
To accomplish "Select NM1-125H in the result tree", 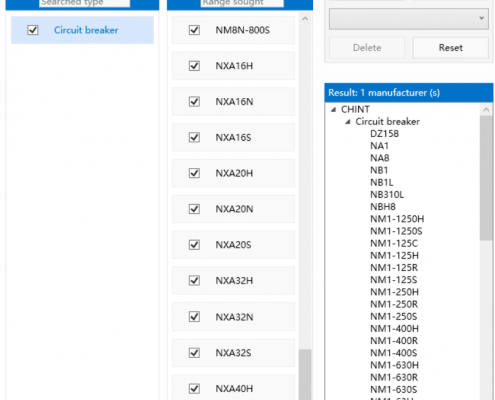I will point(394,256).
